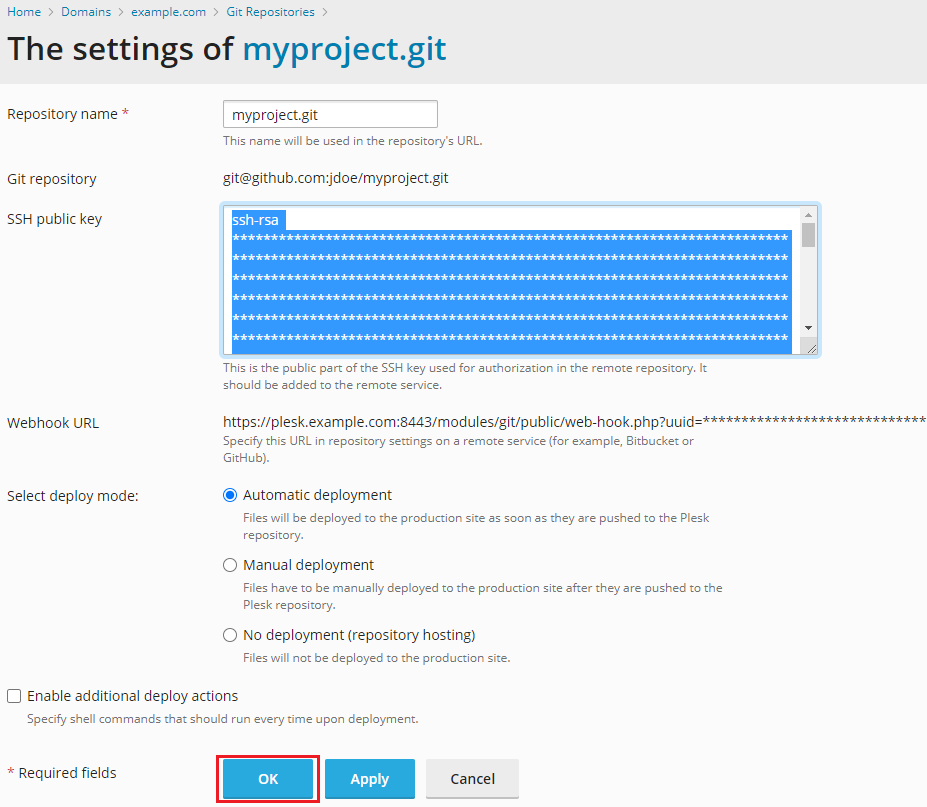Click the myproject.git title in the heading
This screenshot has height=807, width=927.
pos(344,49)
